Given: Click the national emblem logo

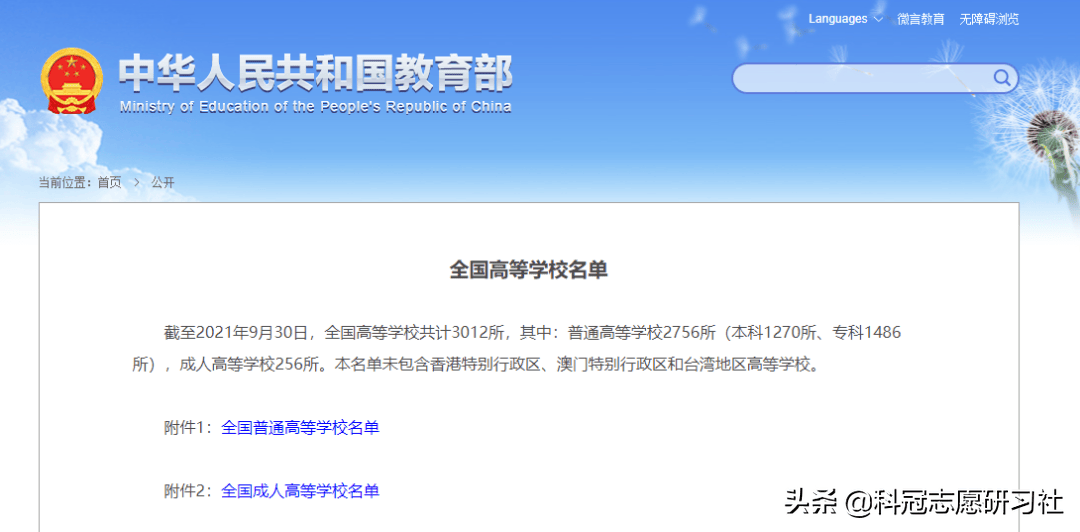Looking at the screenshot, I should point(72,81).
